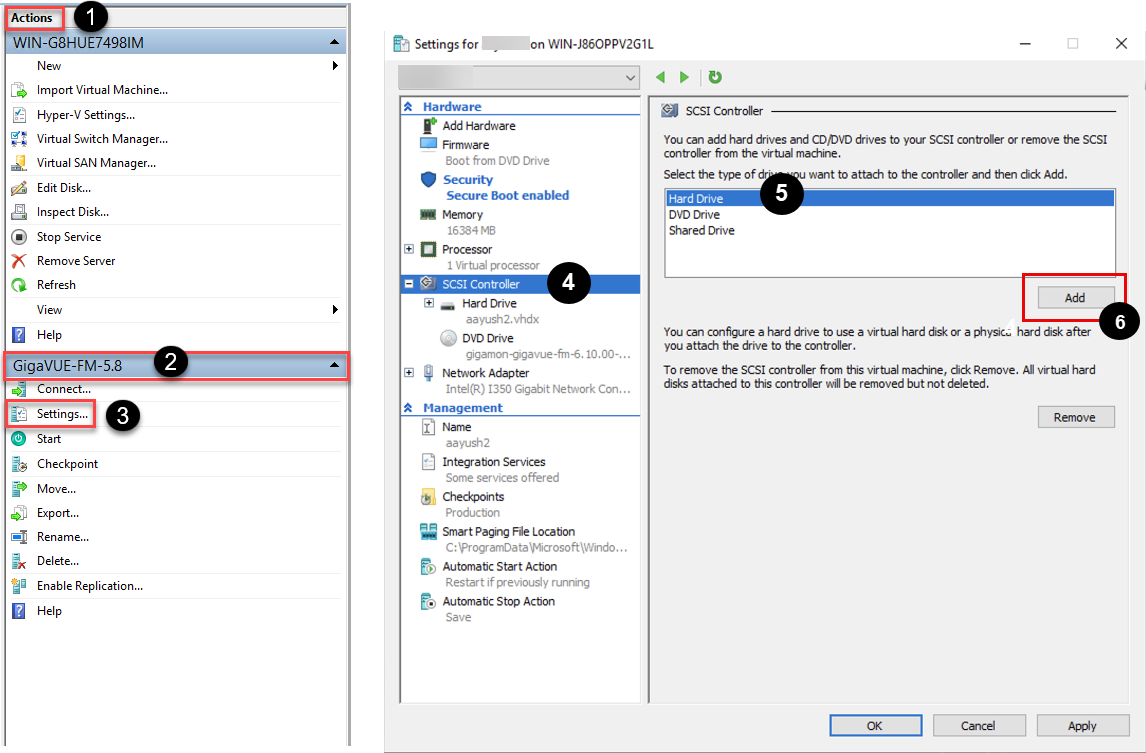Image resolution: width=1146 pixels, height=753 pixels.
Task: Expand the Processor tree node
Action: (x=409, y=249)
